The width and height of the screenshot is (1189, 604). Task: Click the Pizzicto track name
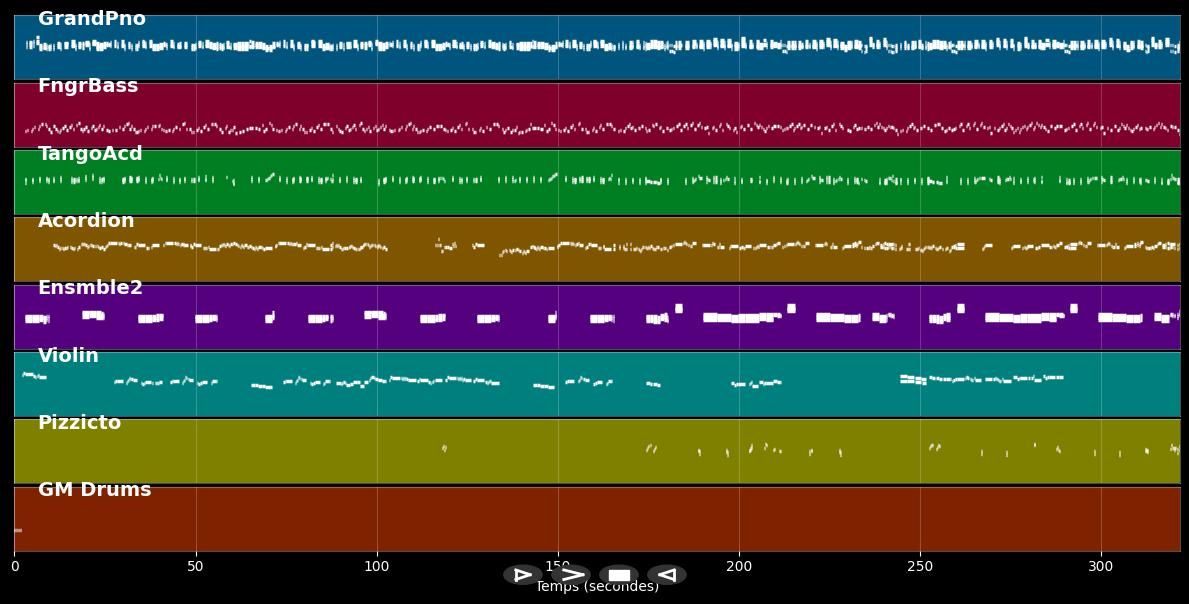click(x=79, y=423)
